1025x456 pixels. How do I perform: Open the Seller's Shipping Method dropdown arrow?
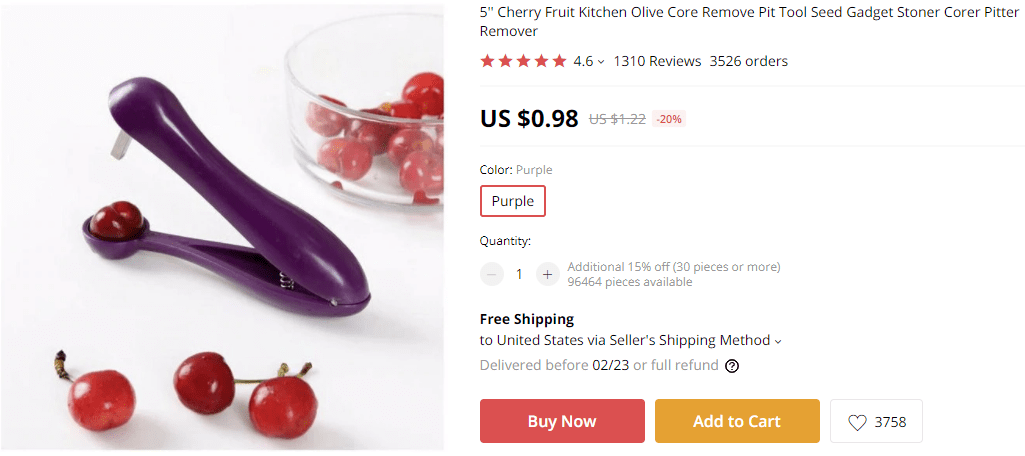coord(778,341)
